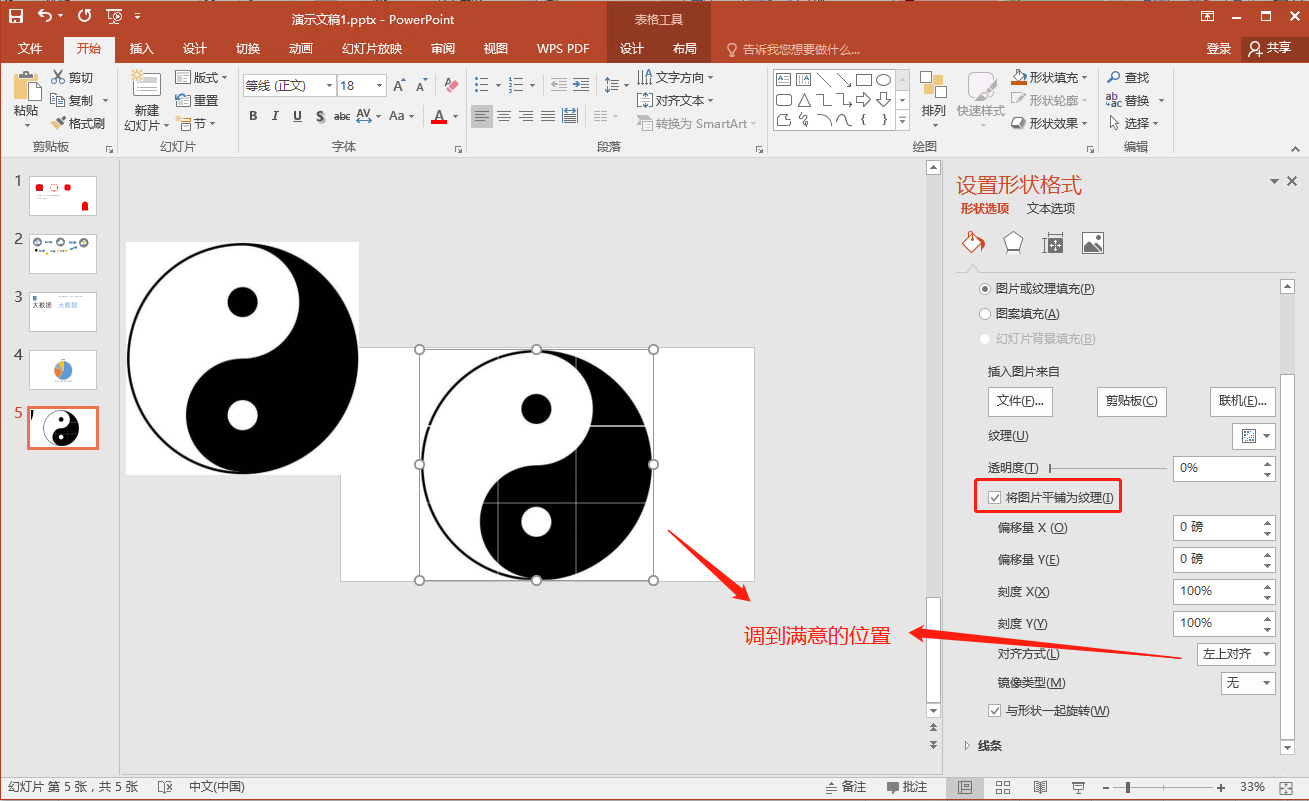The width and height of the screenshot is (1309, 801).
Task: Click 联机(E)... button
Action: pyautogui.click(x=1243, y=401)
